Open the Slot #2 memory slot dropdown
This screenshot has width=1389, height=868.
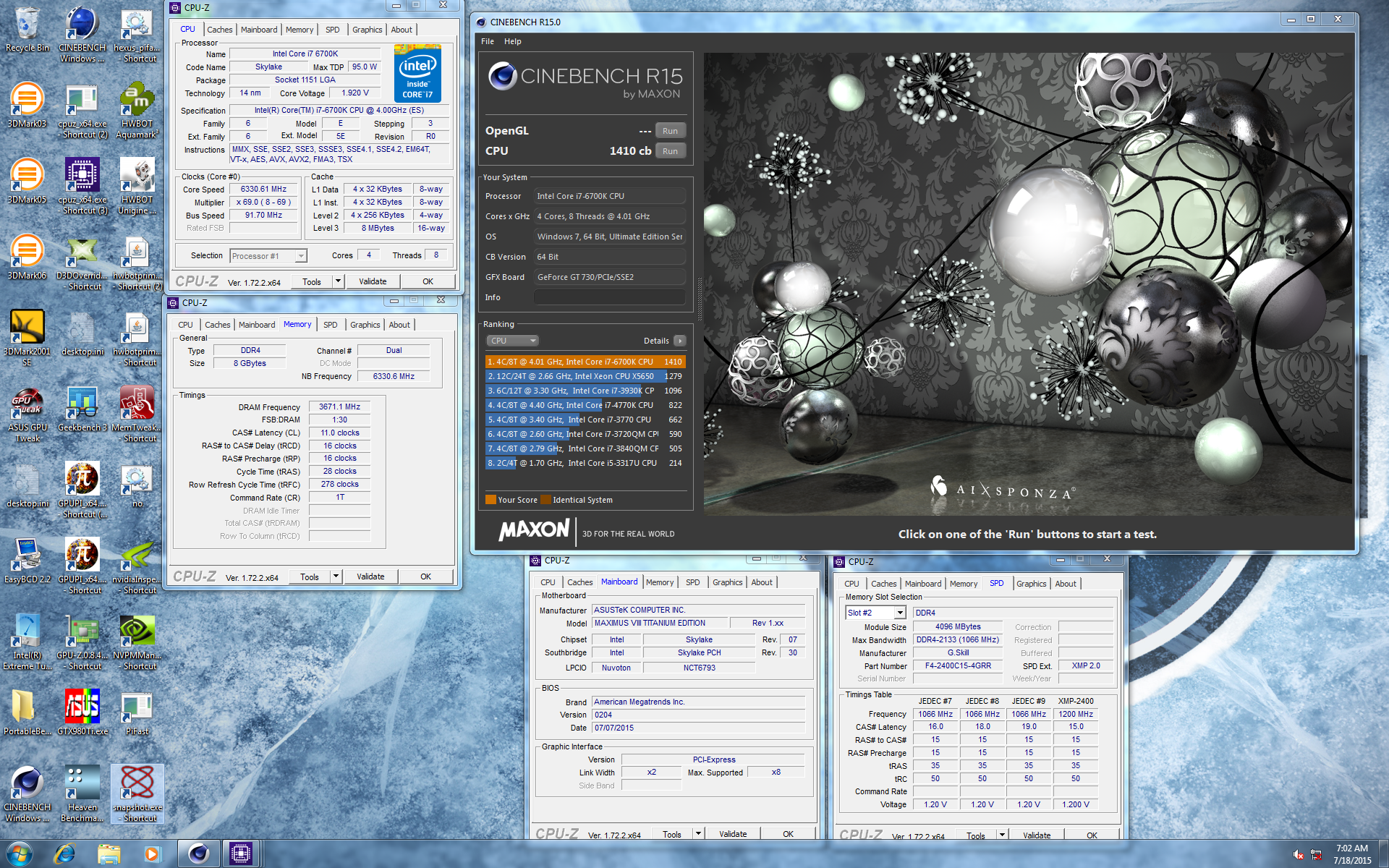click(875, 613)
